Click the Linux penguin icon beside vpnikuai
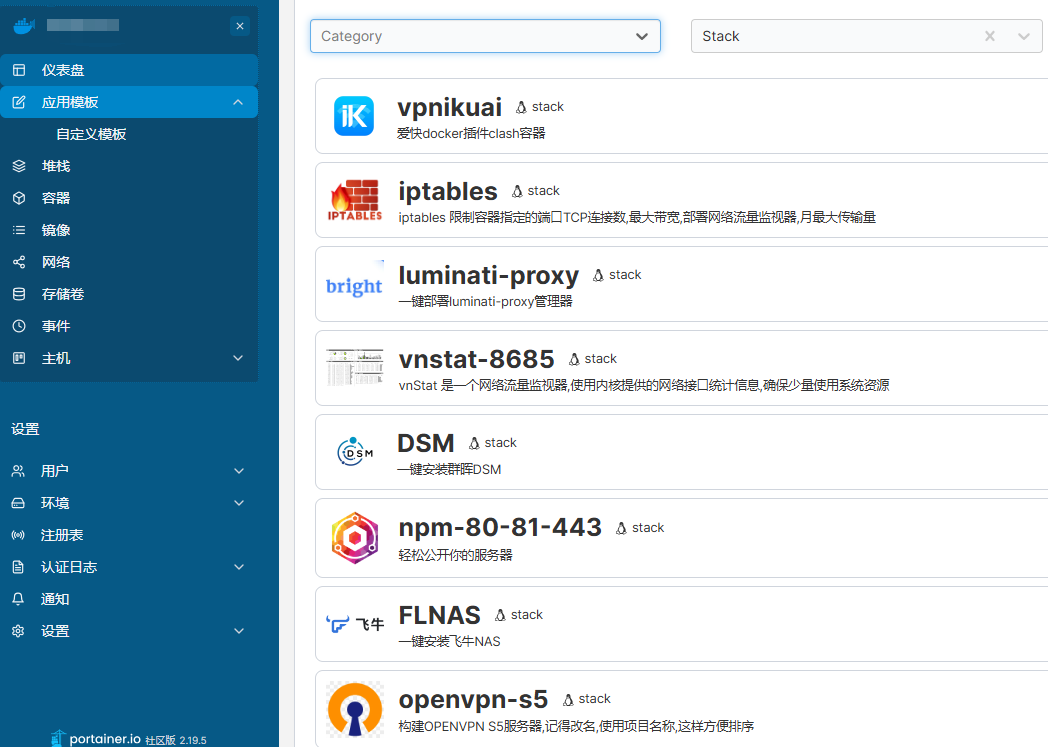 [521, 107]
